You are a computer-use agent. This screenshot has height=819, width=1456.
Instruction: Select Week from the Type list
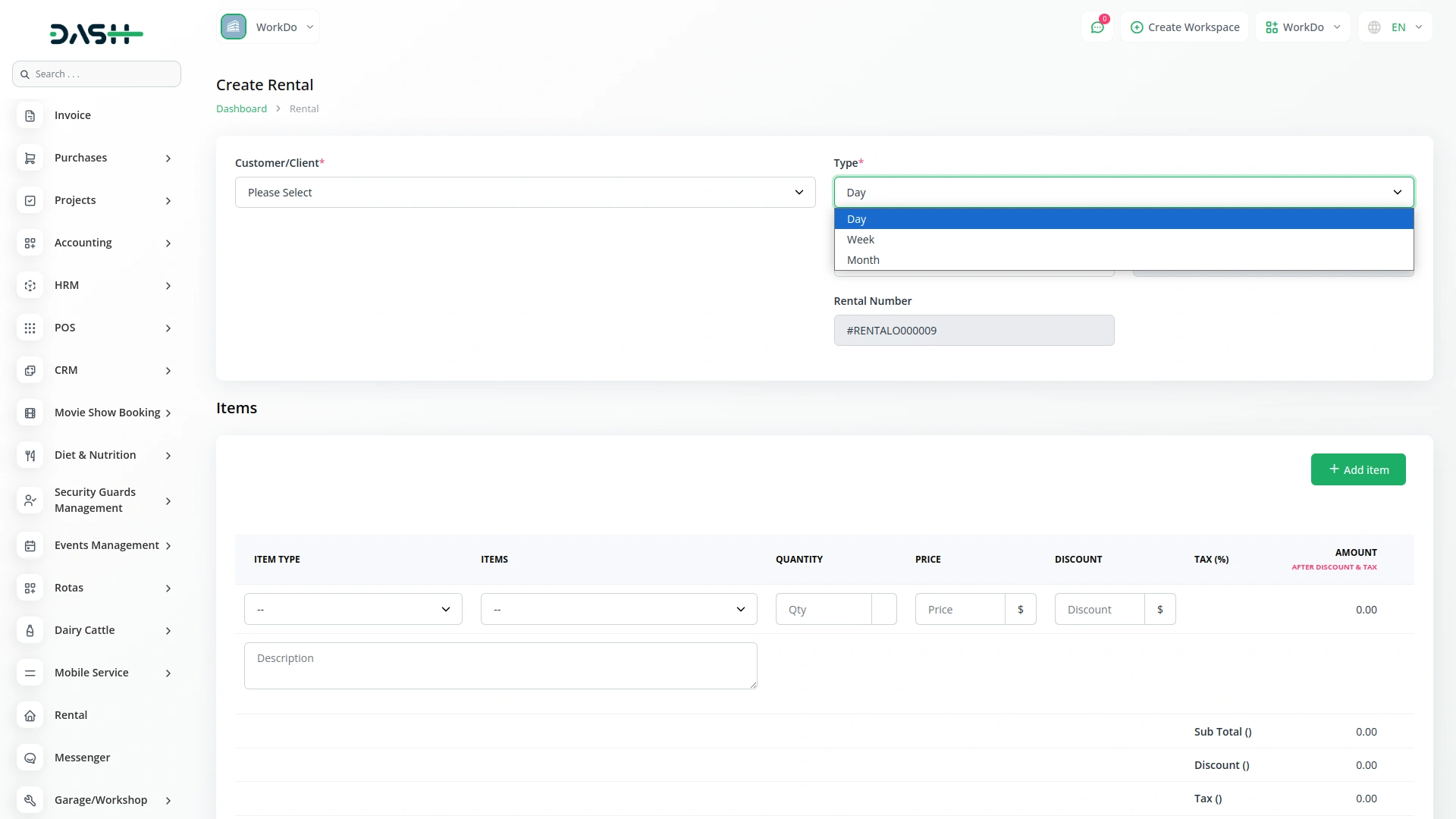[x=861, y=240]
